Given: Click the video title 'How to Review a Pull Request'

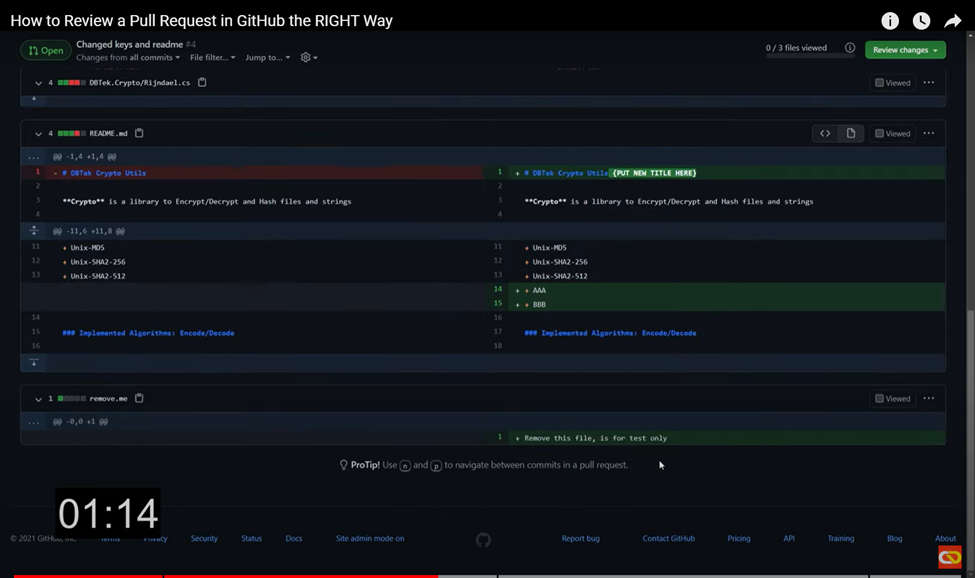Looking at the screenshot, I should coord(201,21).
